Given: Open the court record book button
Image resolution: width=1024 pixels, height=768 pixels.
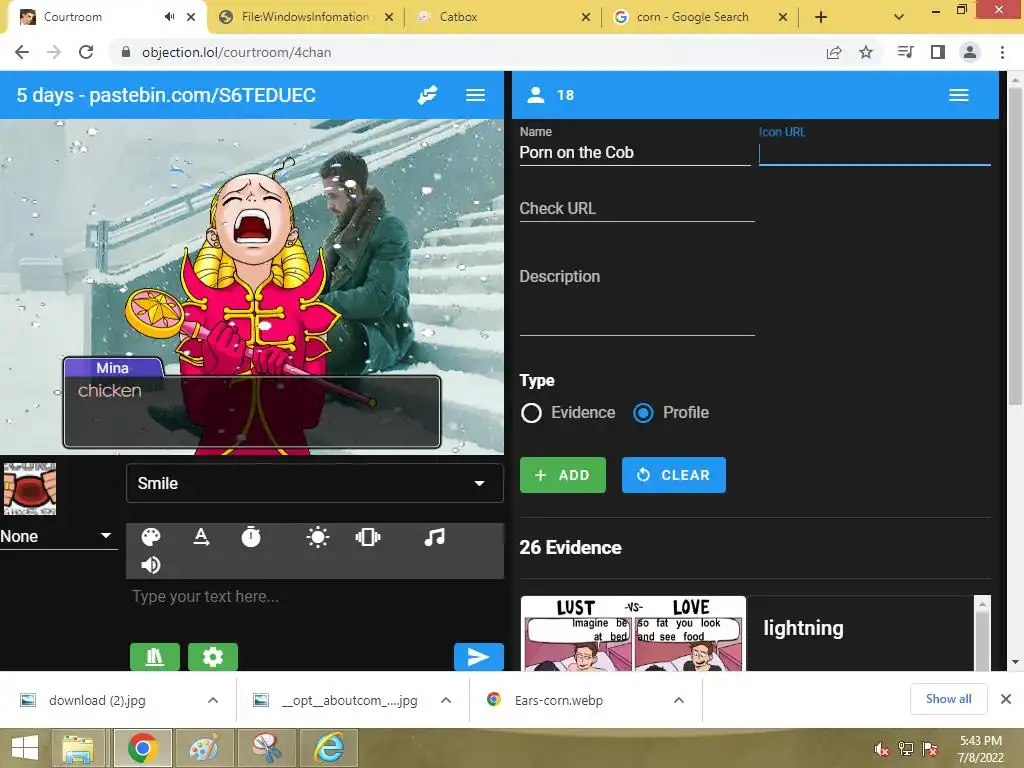Looking at the screenshot, I should tap(155, 656).
